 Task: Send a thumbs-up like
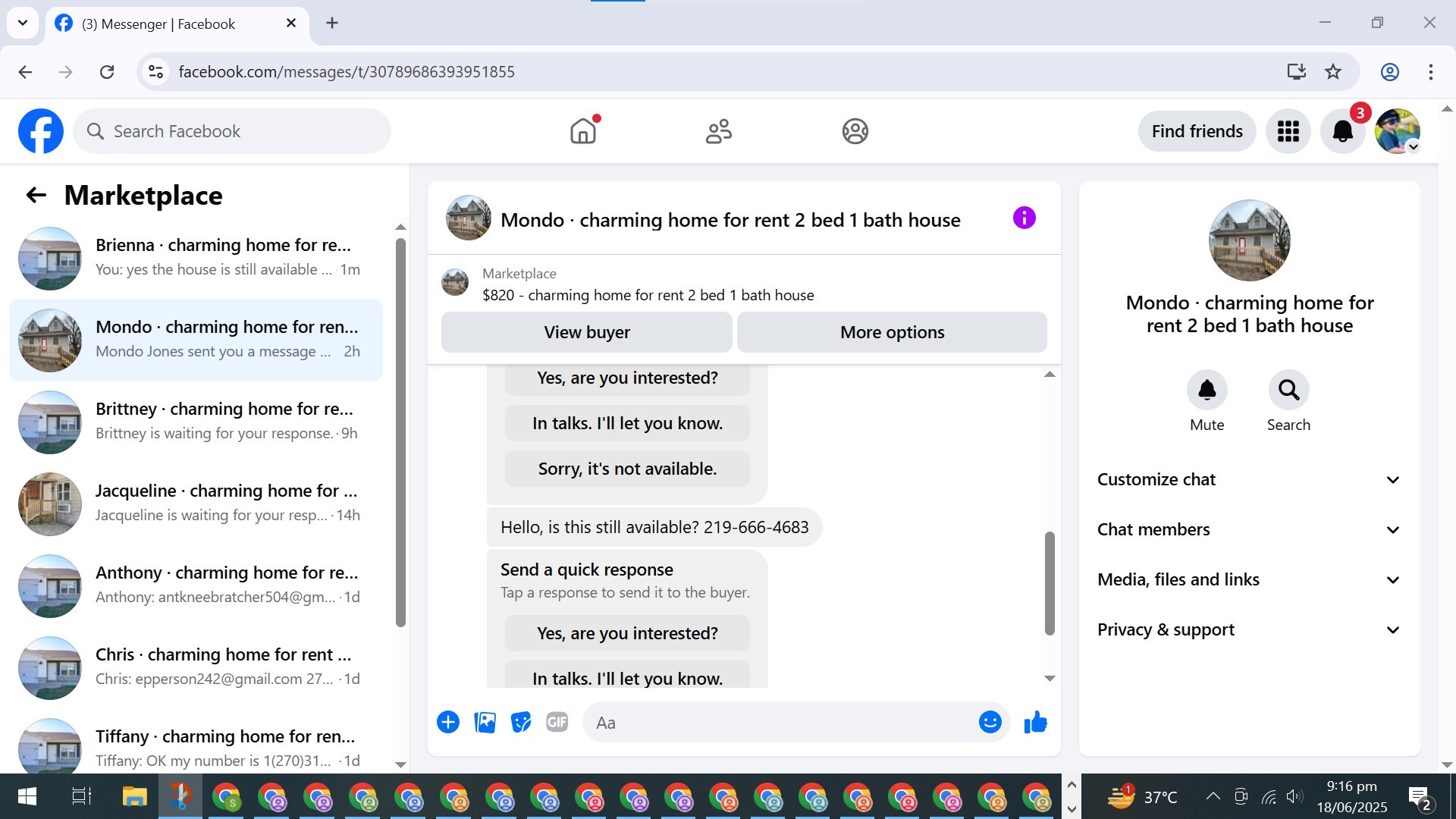point(1035,723)
